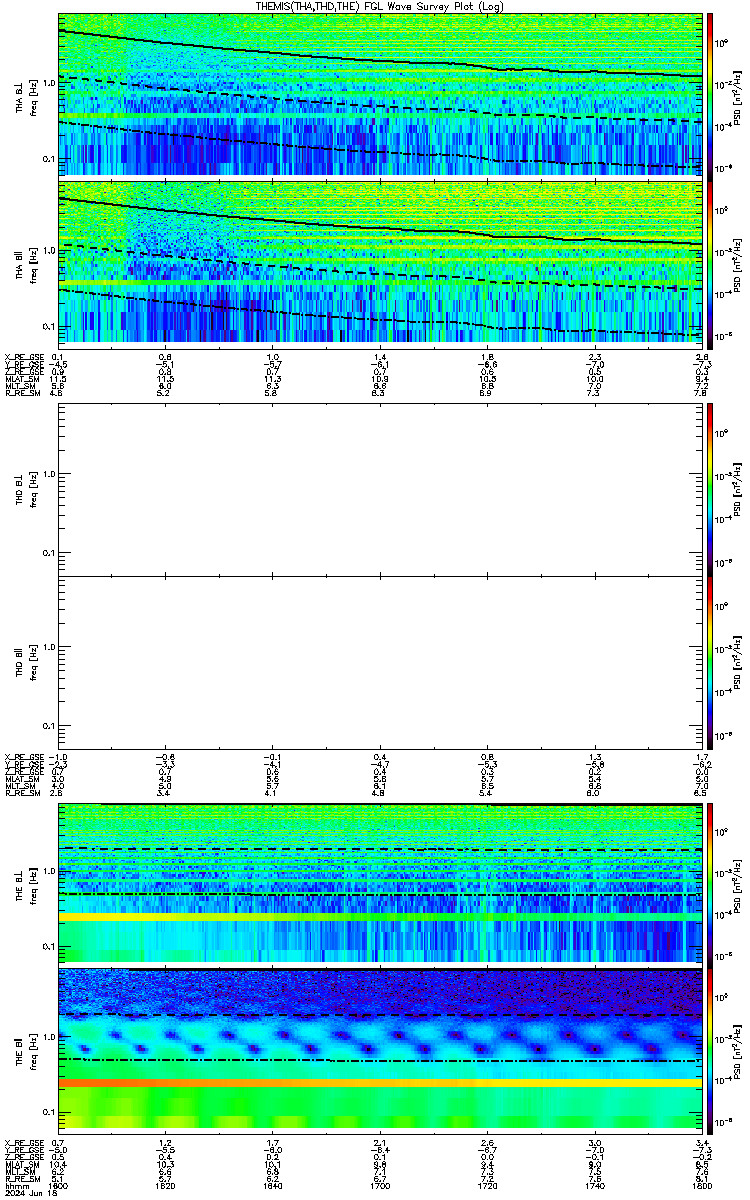This screenshot has height=1200, width=750.
Task: Click the PSD label of THD B-parallel color bar
Action: 738,661
